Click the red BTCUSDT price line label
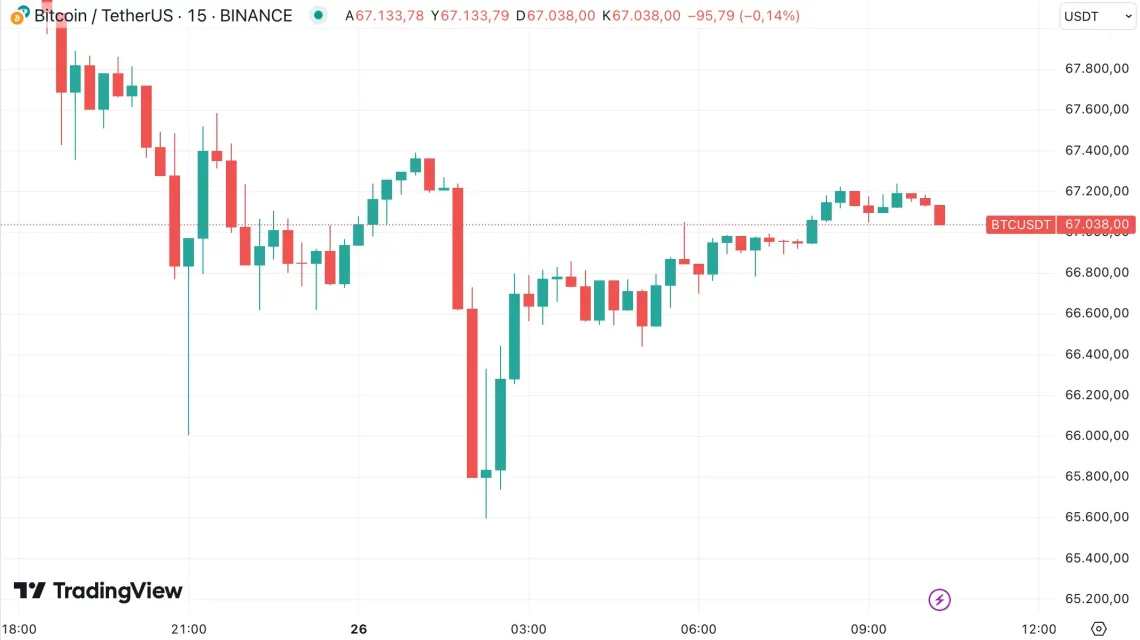This screenshot has width=1140, height=640. pos(1020,224)
